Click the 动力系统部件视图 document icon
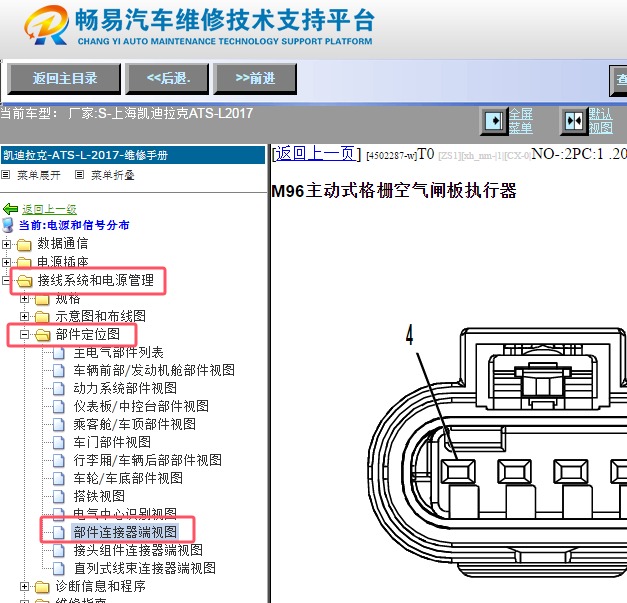The height and width of the screenshot is (603, 627). pyautogui.click(x=59, y=389)
